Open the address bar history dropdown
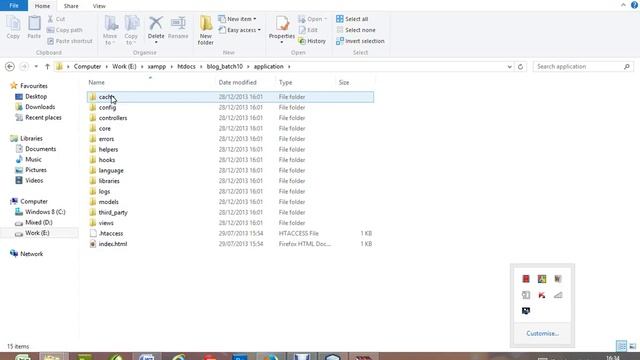640x360 pixels. click(x=509, y=67)
